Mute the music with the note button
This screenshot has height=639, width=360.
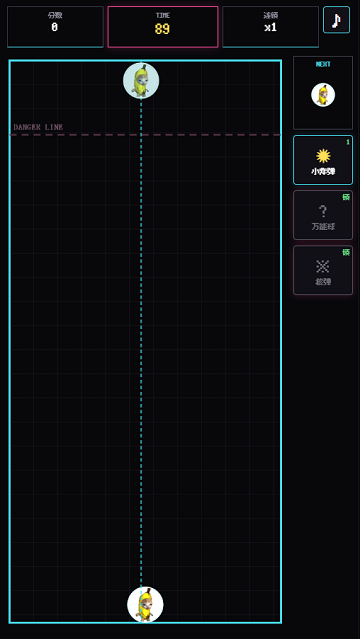pyautogui.click(x=336, y=20)
